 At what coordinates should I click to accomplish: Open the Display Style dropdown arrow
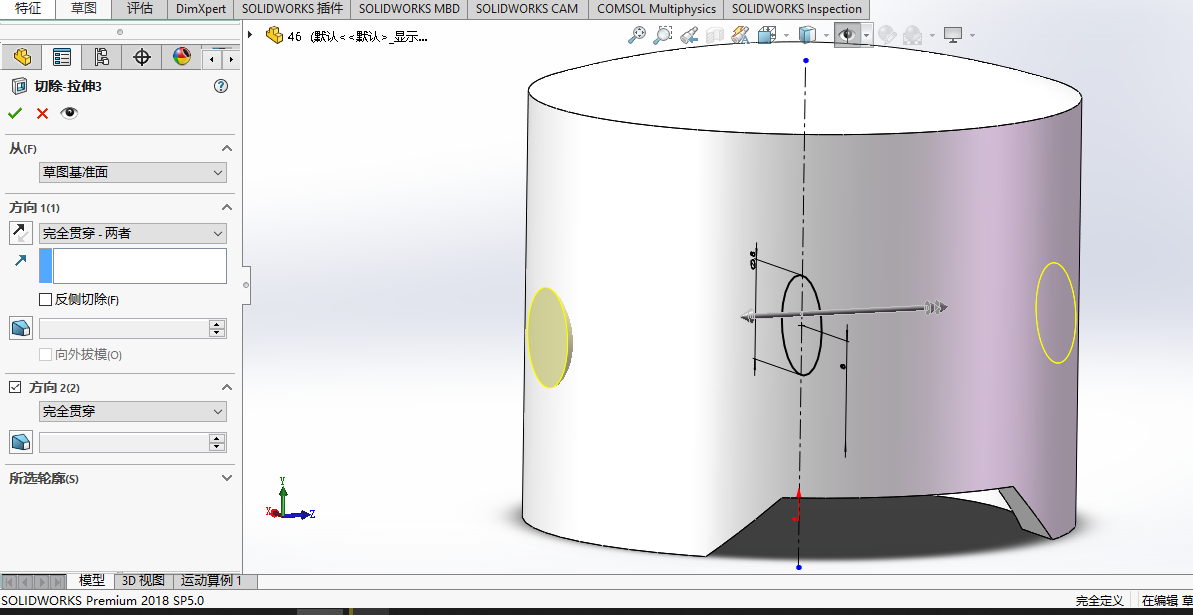(826, 35)
